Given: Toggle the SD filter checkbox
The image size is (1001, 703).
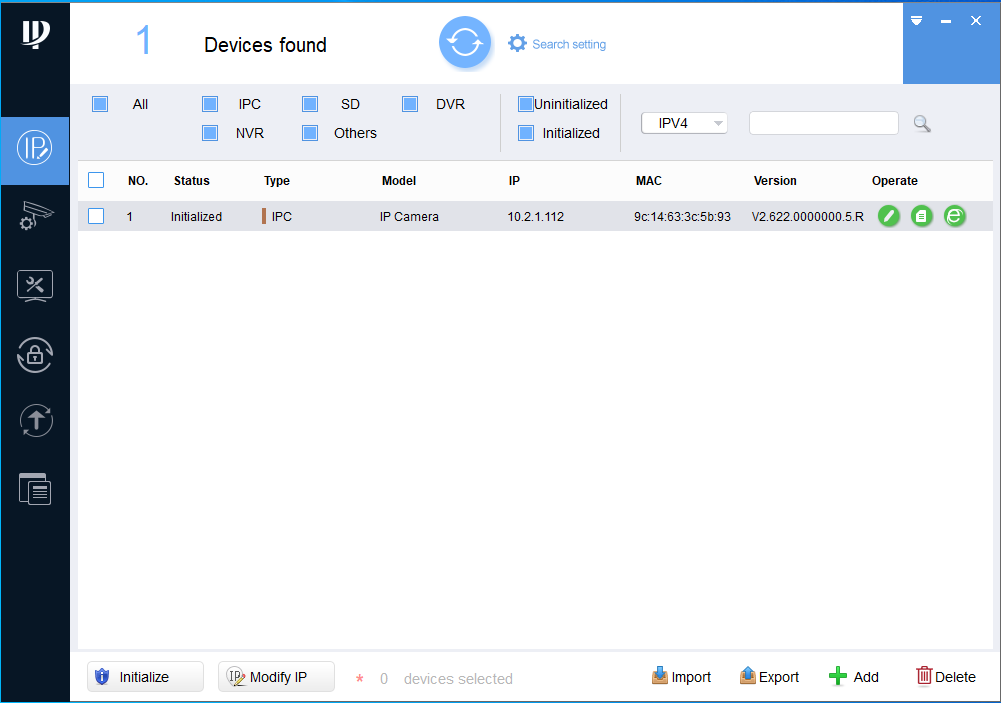Looking at the screenshot, I should (310, 104).
